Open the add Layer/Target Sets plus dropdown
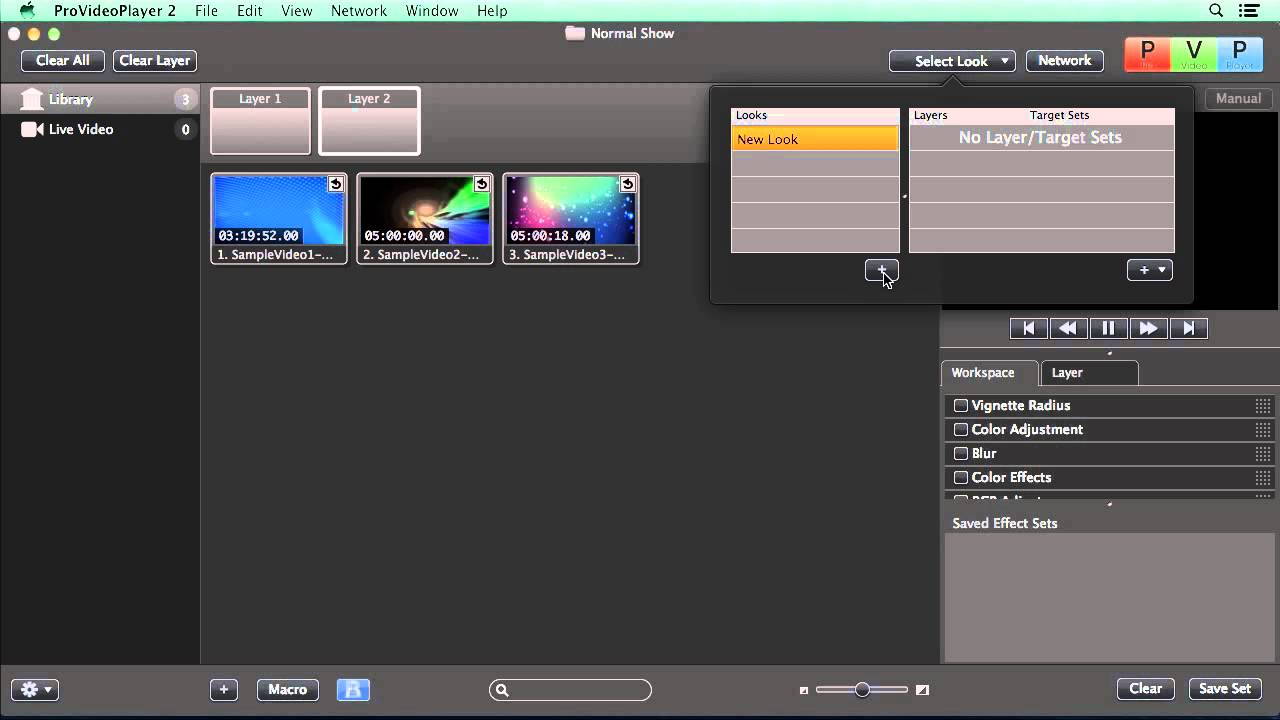 coord(1150,270)
